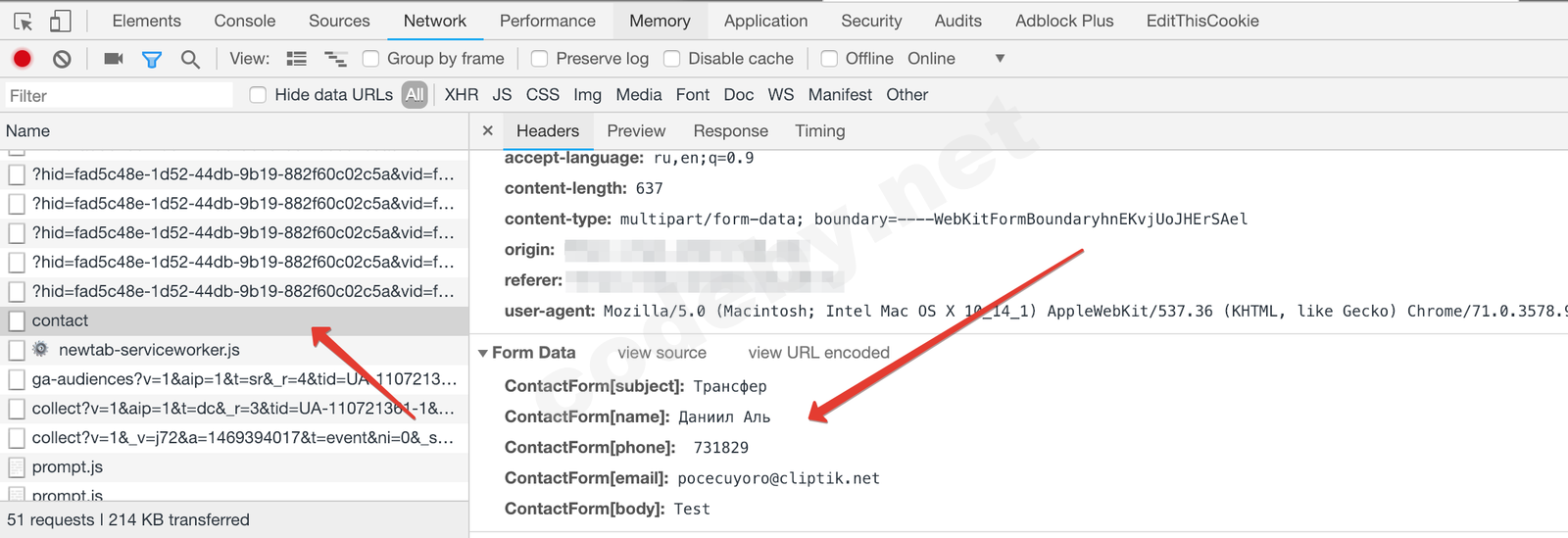
Task: Open the Online throttling dropdown
Action: tap(1000, 59)
